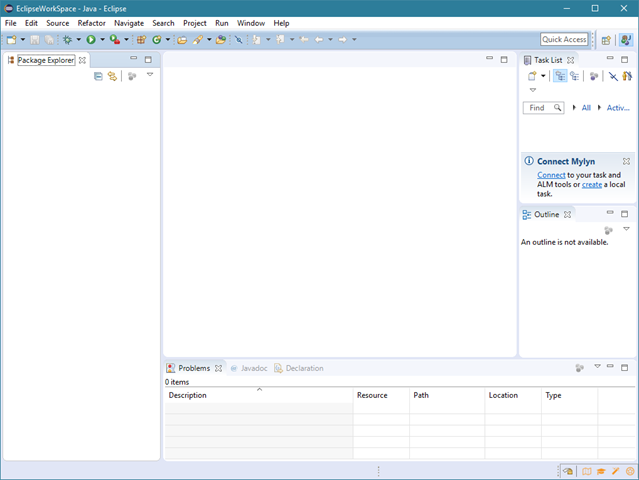Viewport: 639px width, 480px height.
Task: Open the Outline View Menu triangle
Action: (626, 229)
